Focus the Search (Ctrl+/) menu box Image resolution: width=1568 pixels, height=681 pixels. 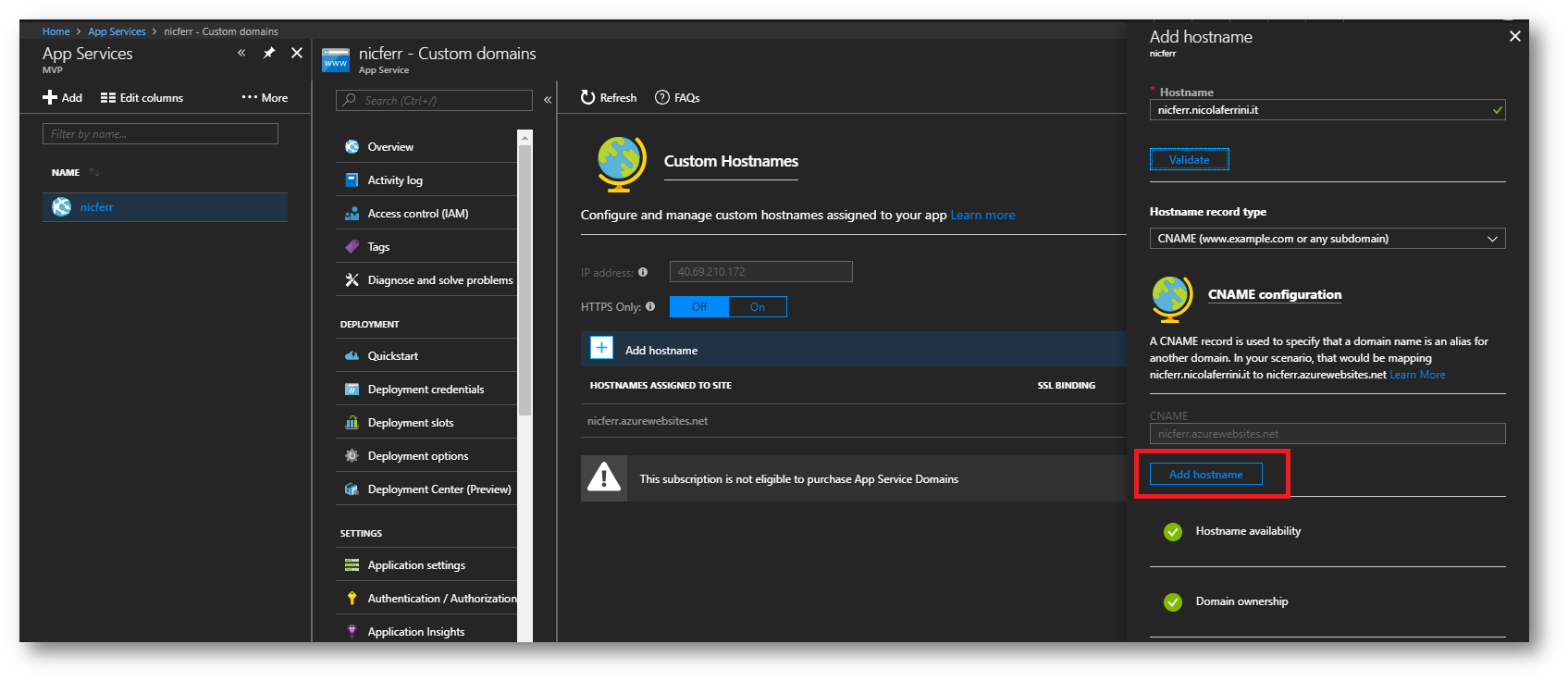coord(434,100)
